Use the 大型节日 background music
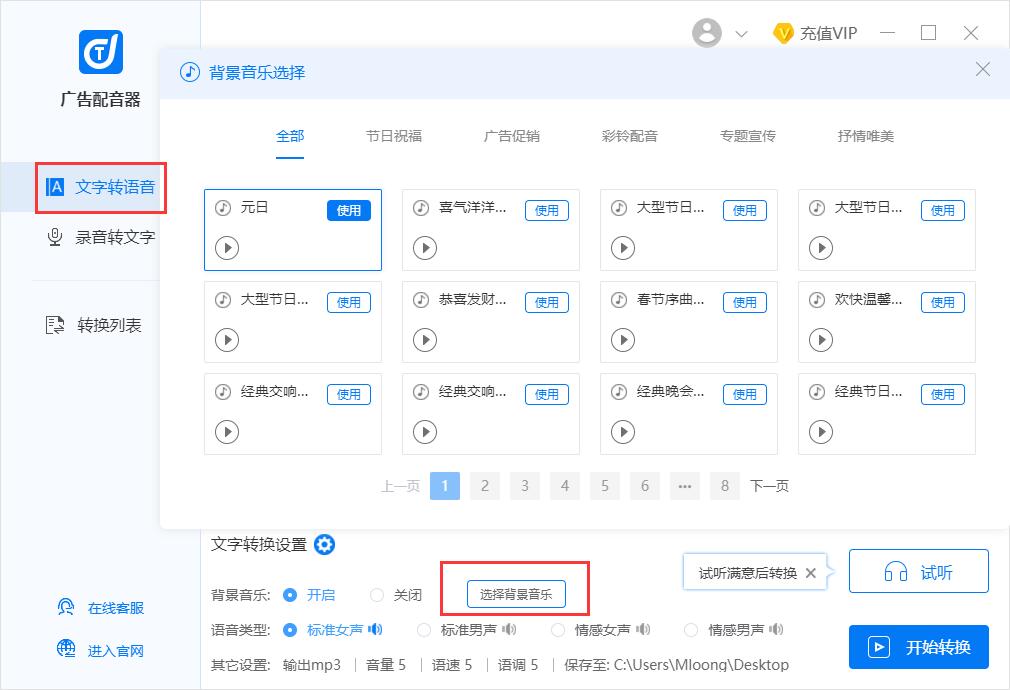The image size is (1010, 690). click(x=745, y=210)
